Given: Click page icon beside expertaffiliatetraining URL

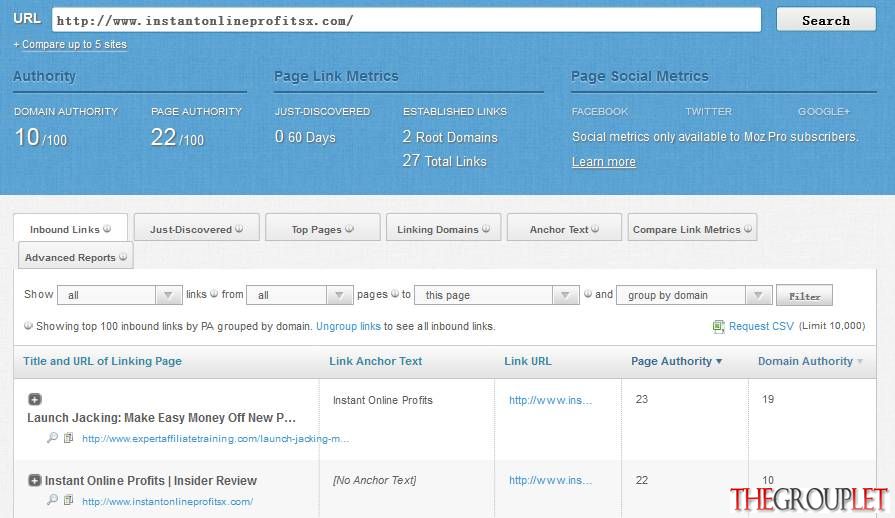Looking at the screenshot, I should pyautogui.click(x=68, y=438).
